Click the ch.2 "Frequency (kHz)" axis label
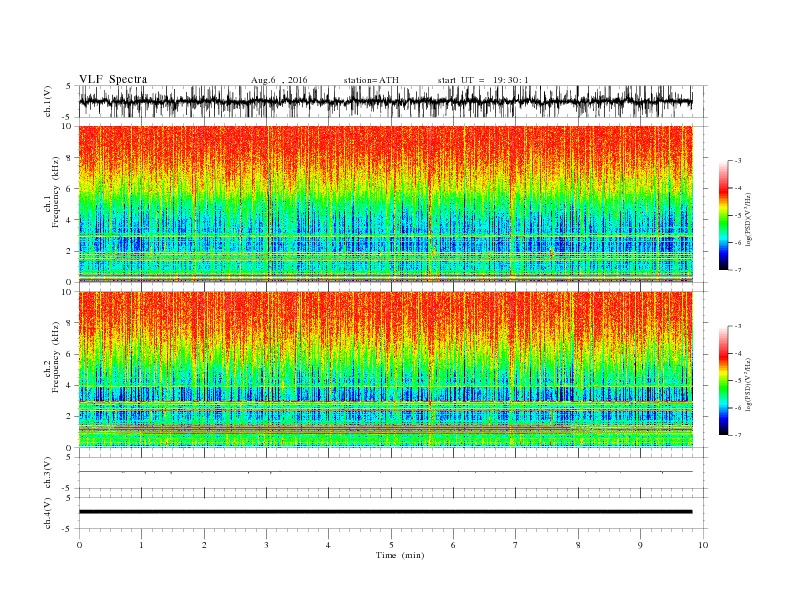 coord(56,358)
